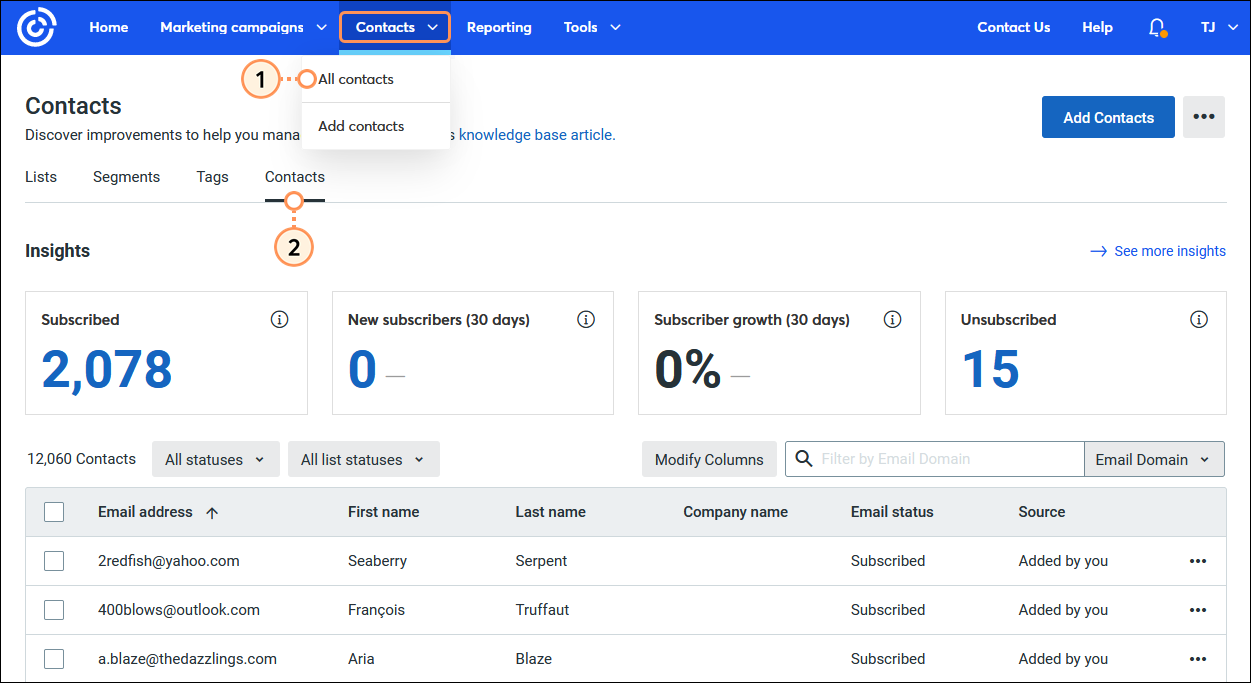Viewport: 1251px width, 683px height.
Task: Click the search magnifier icon in filter box
Action: pos(804,459)
